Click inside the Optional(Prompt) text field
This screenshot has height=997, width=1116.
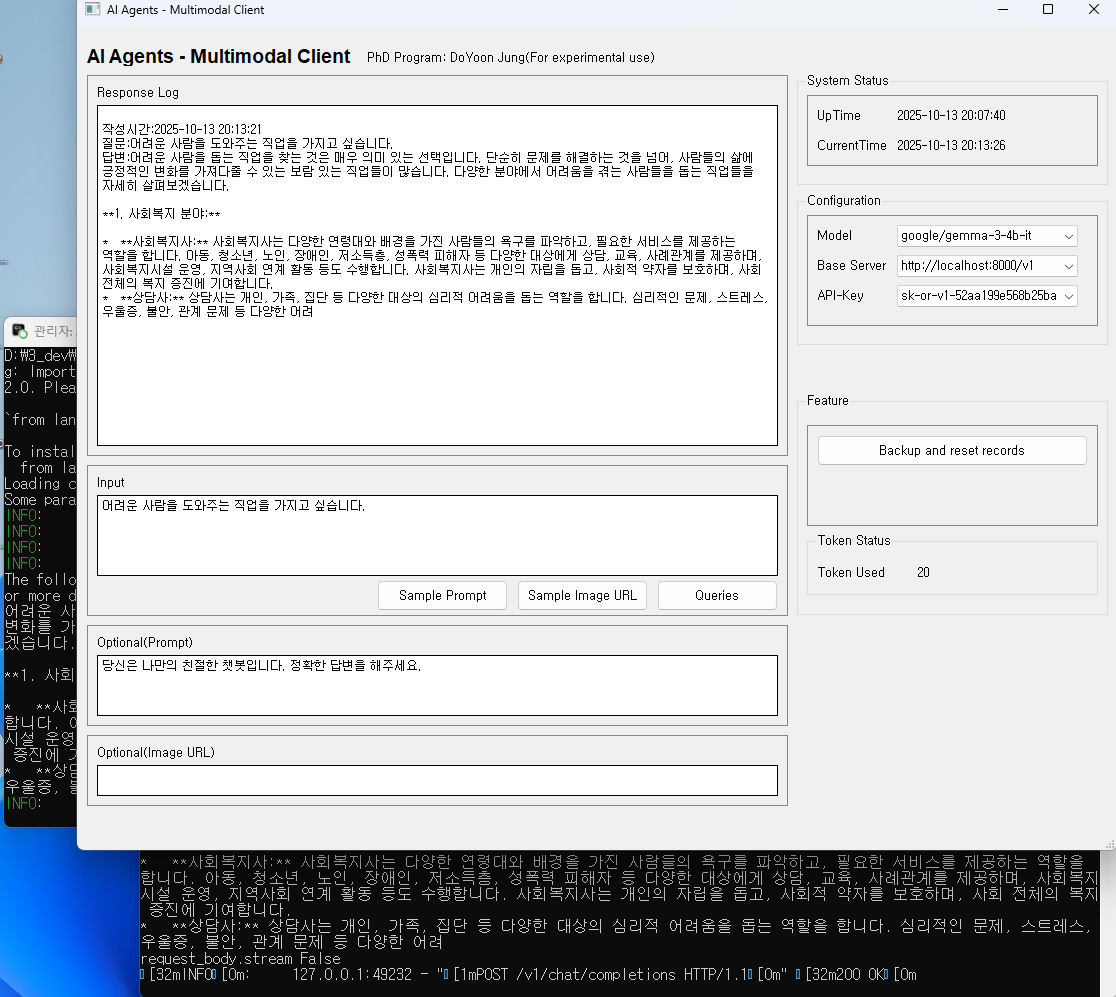[436, 686]
